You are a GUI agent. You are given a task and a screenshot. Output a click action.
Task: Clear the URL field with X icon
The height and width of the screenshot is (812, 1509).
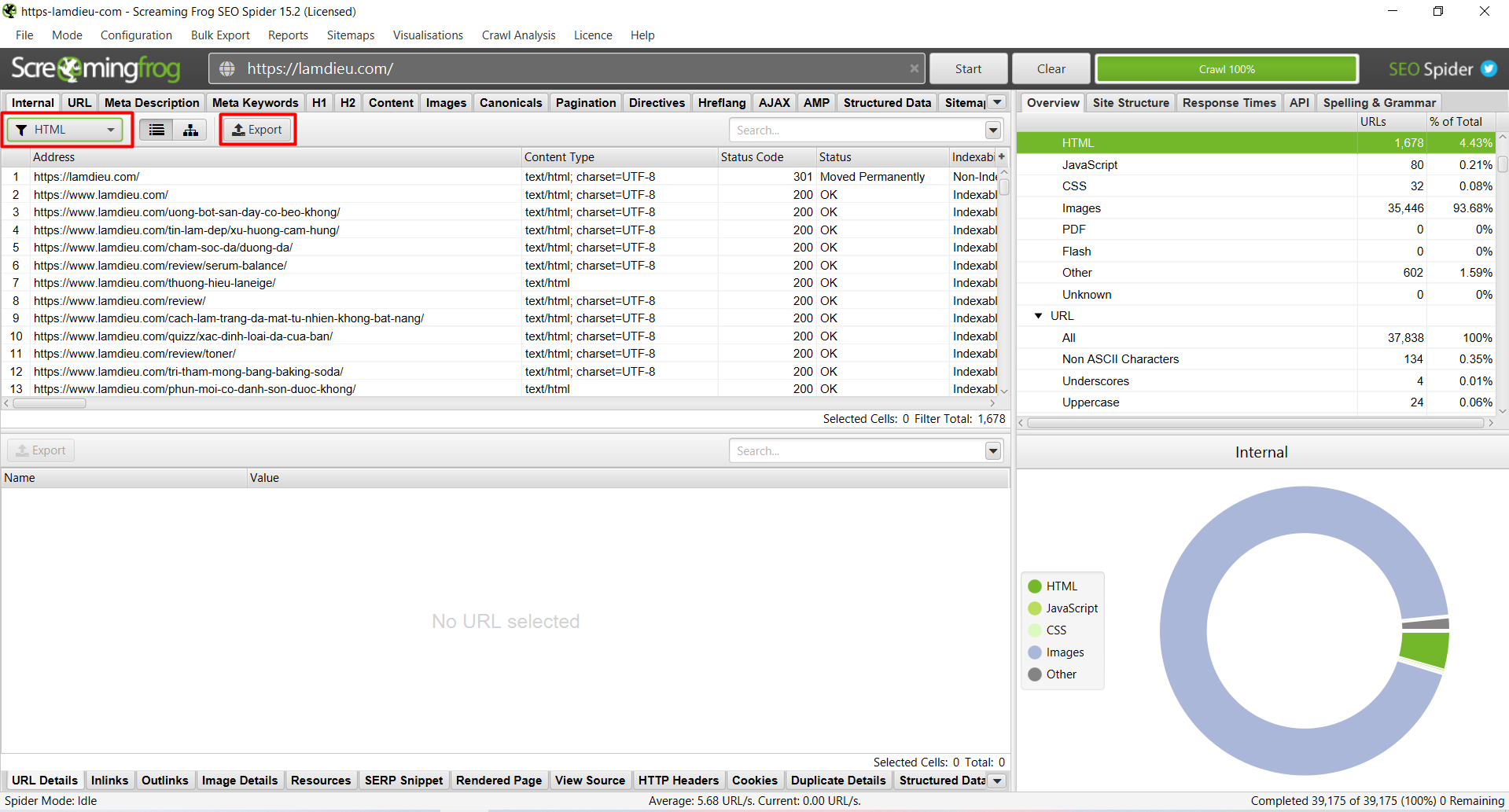(914, 68)
